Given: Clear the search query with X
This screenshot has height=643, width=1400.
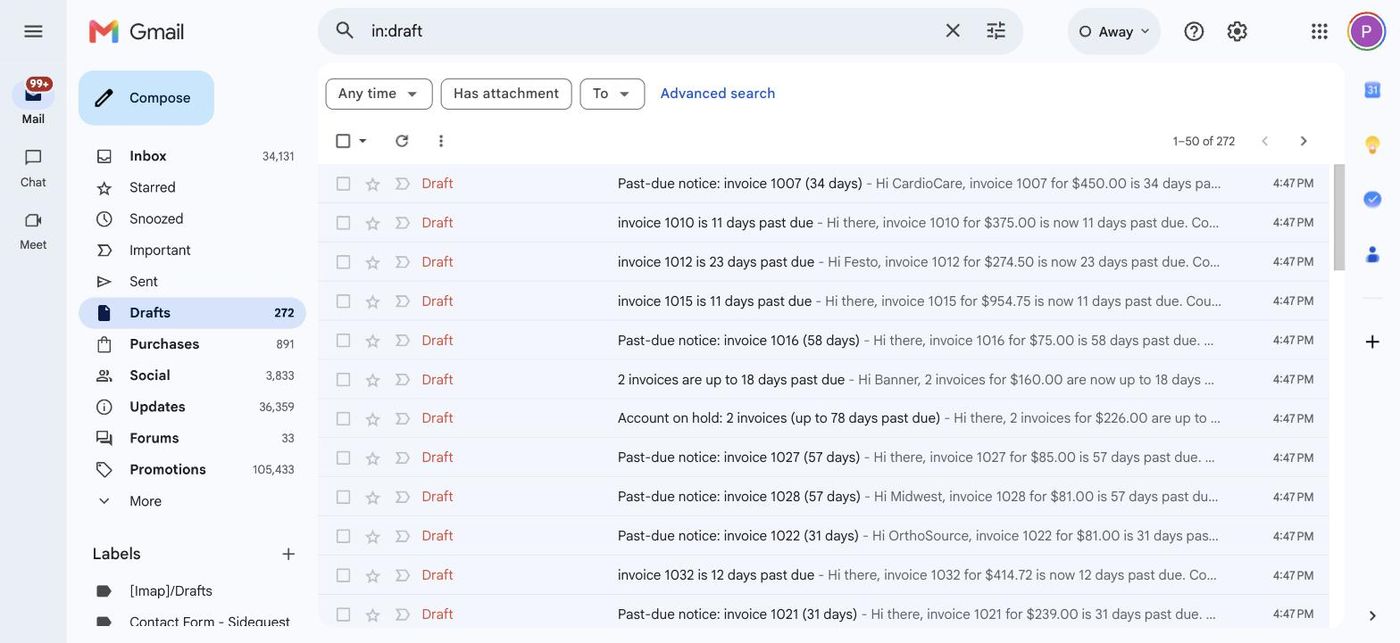Looking at the screenshot, I should click(x=953, y=31).
